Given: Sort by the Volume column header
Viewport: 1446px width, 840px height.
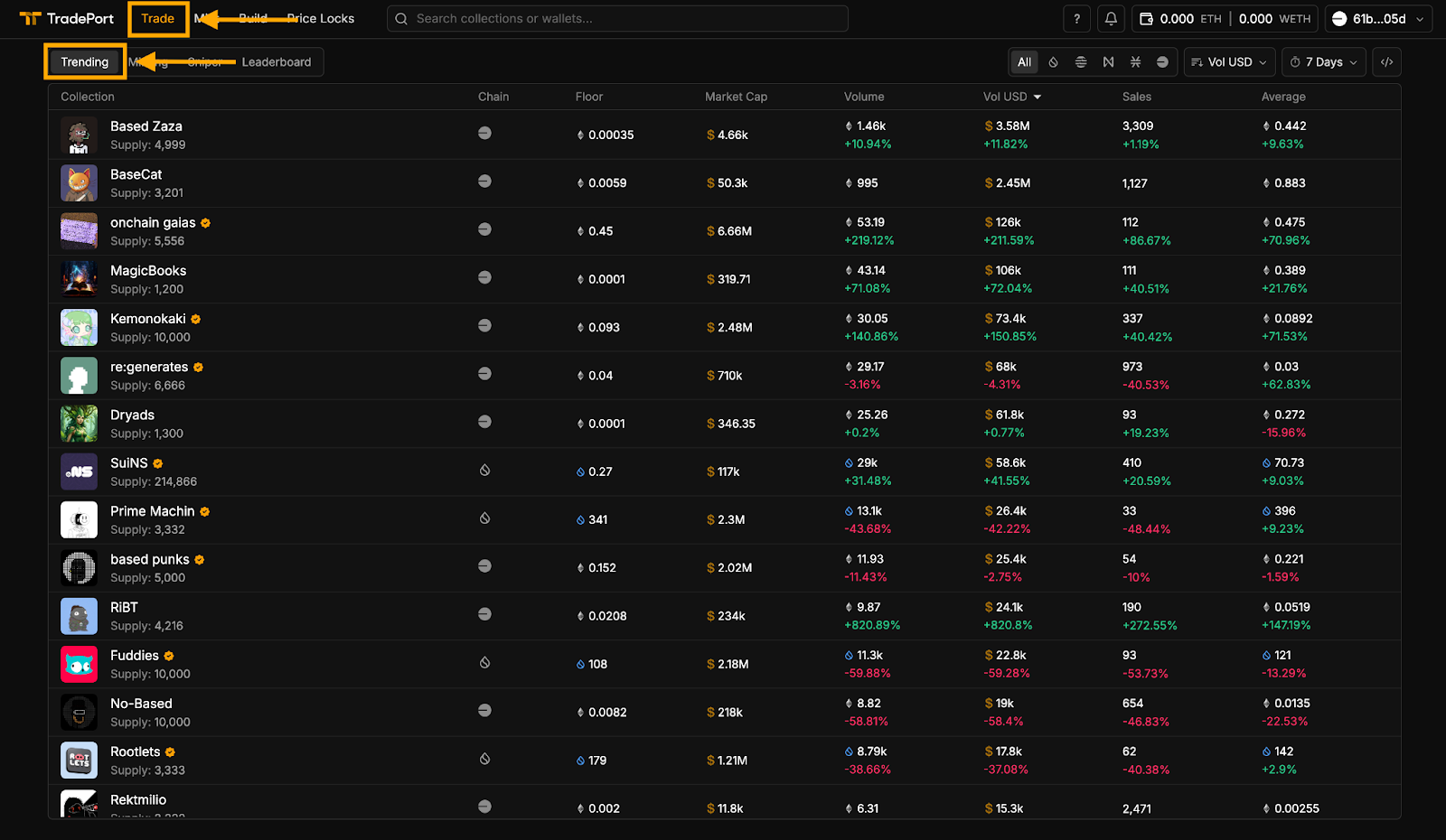Looking at the screenshot, I should click(864, 97).
